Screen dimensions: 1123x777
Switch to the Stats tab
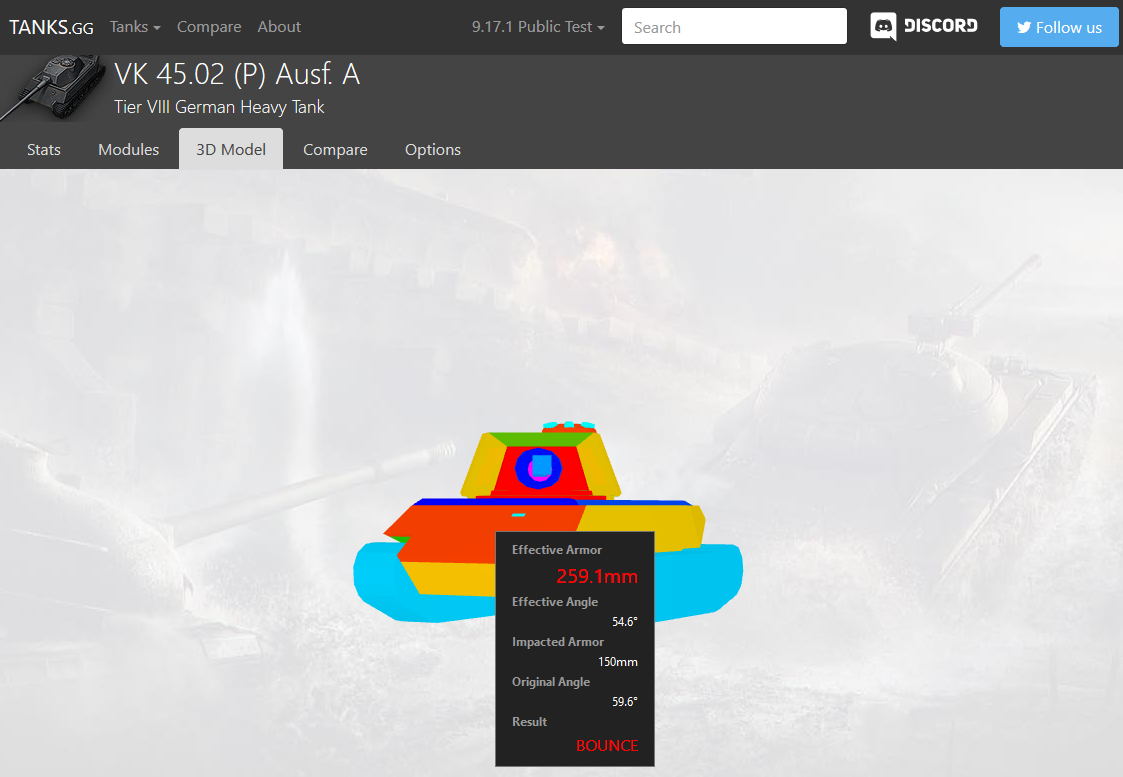click(44, 150)
